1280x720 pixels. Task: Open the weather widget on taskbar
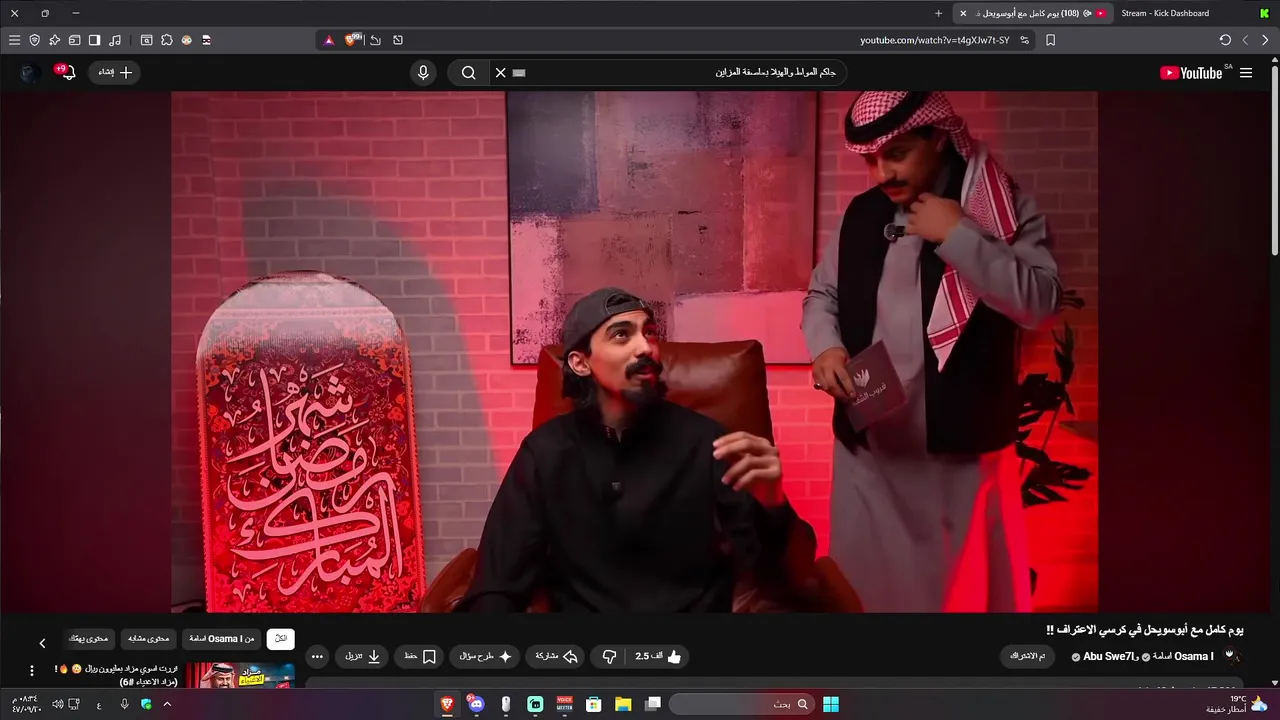(x=1237, y=704)
